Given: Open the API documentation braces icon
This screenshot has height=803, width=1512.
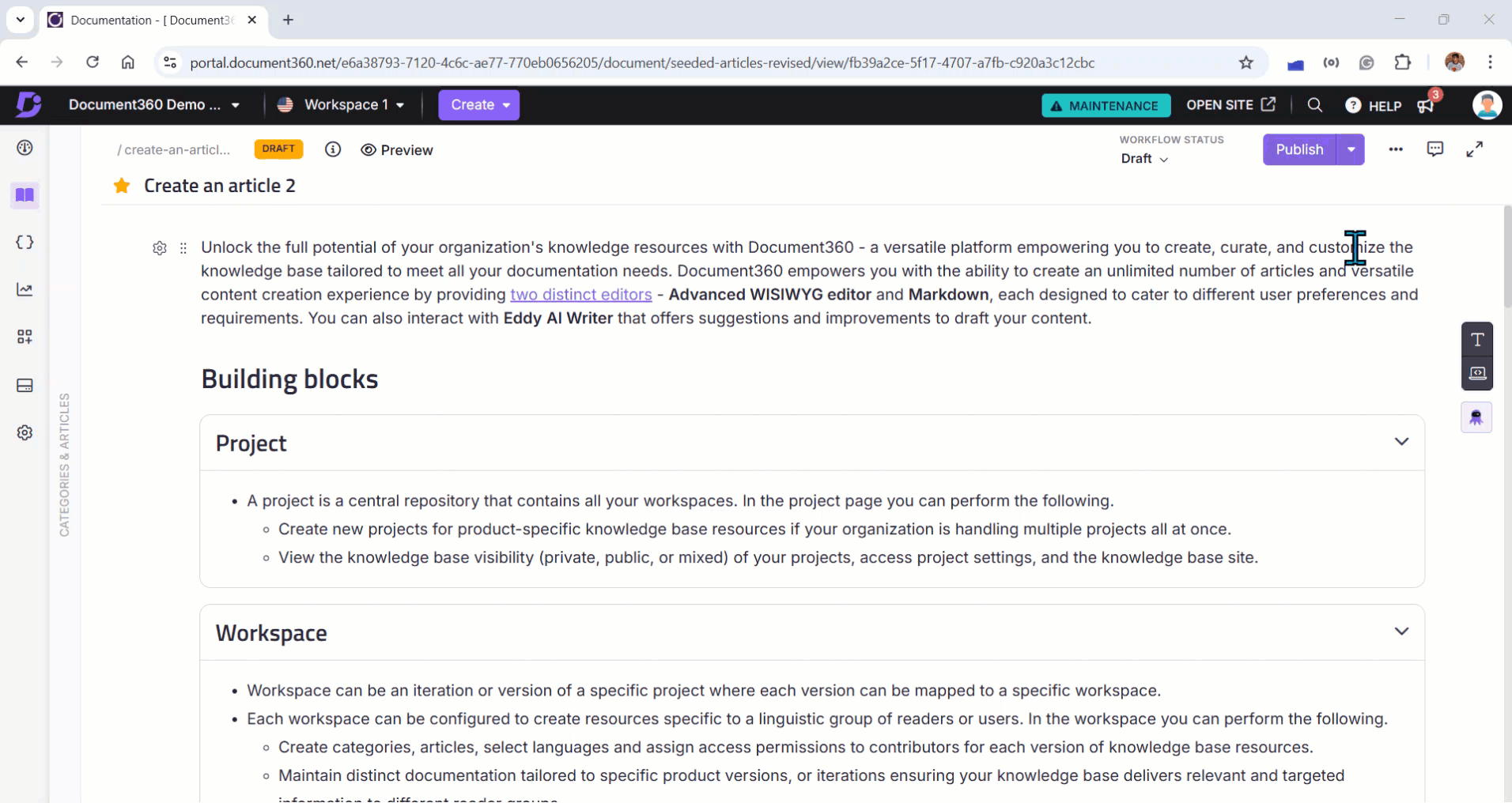Looking at the screenshot, I should pos(25,242).
